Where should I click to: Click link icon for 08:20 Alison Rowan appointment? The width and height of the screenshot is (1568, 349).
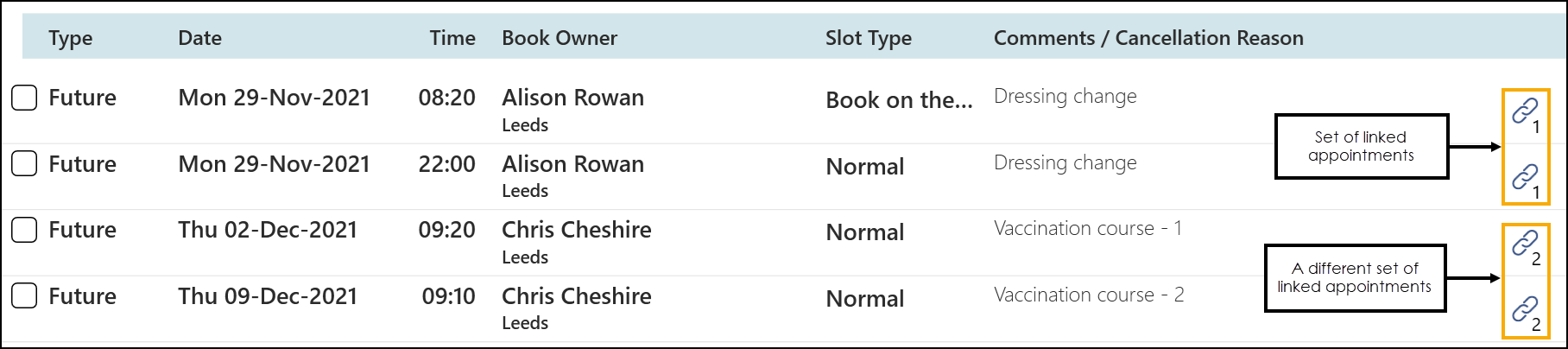[1524, 111]
